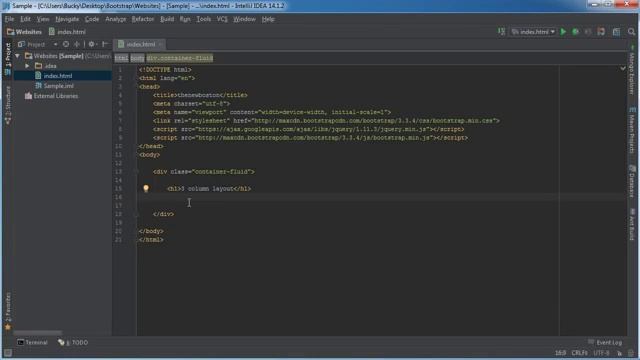Open the Tools menu
640x360 pixels.
click(x=204, y=19)
